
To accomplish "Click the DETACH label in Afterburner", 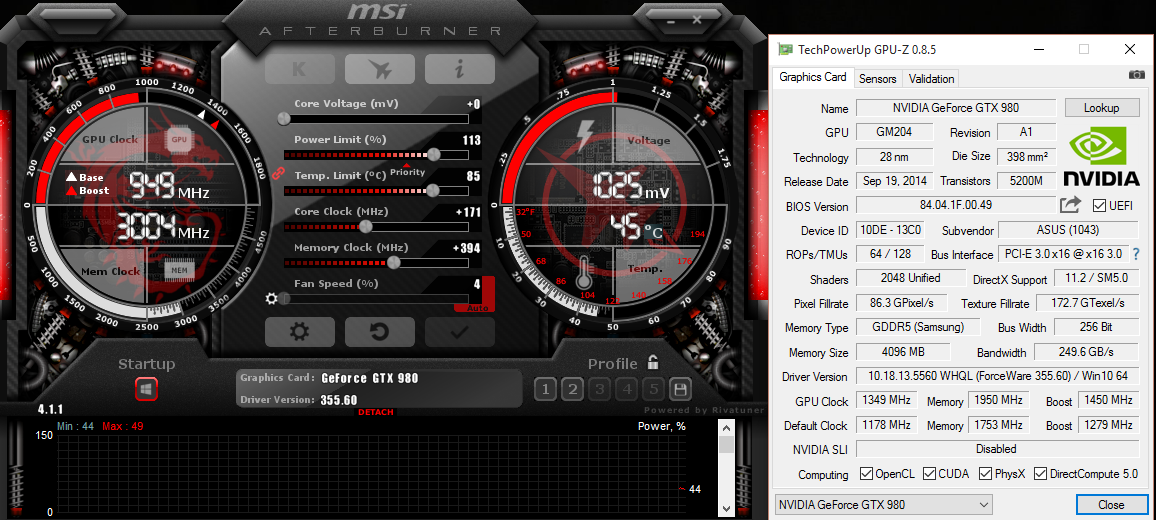I will (376, 412).
